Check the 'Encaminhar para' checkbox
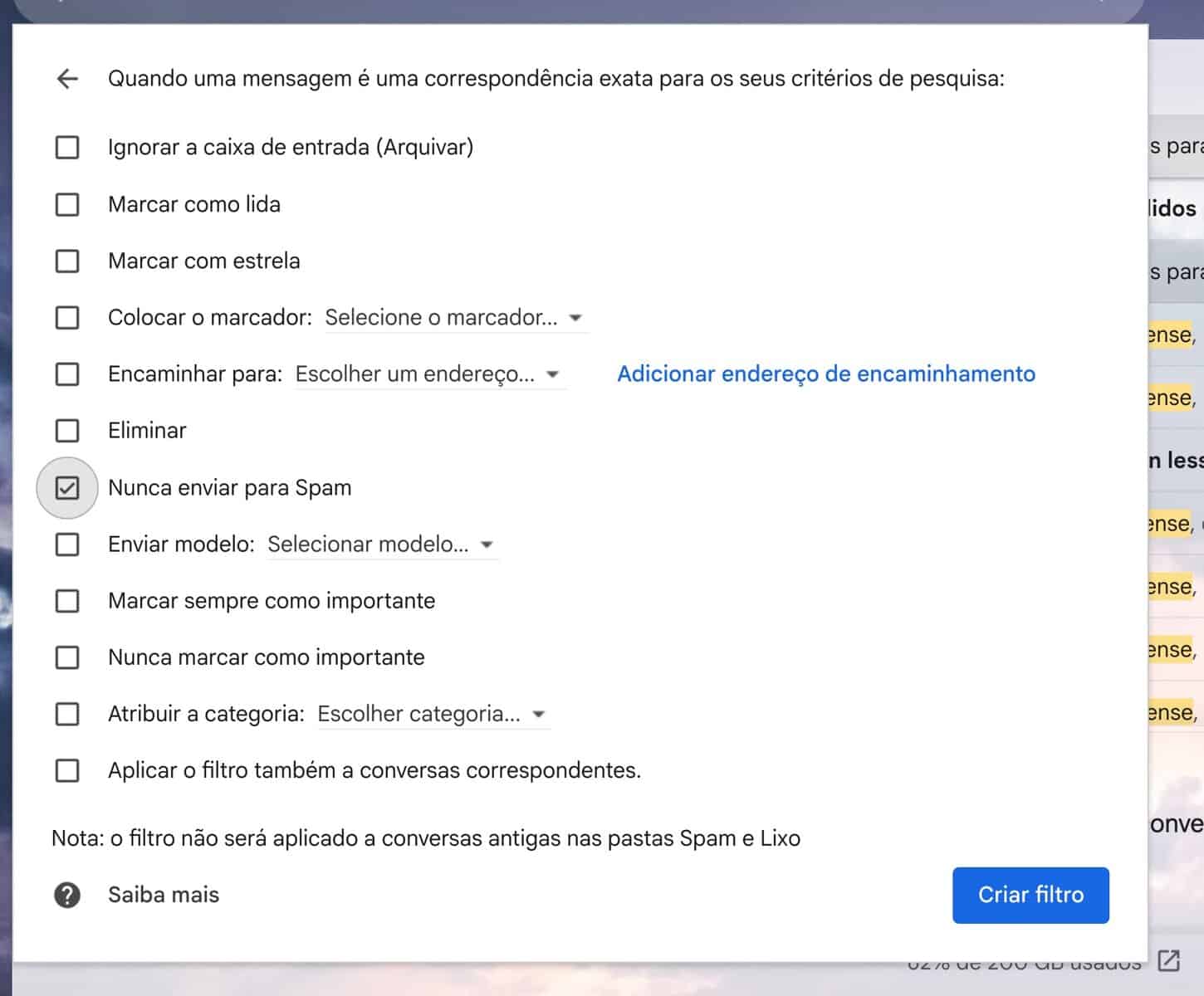Image resolution: width=1204 pixels, height=996 pixels. coord(67,374)
